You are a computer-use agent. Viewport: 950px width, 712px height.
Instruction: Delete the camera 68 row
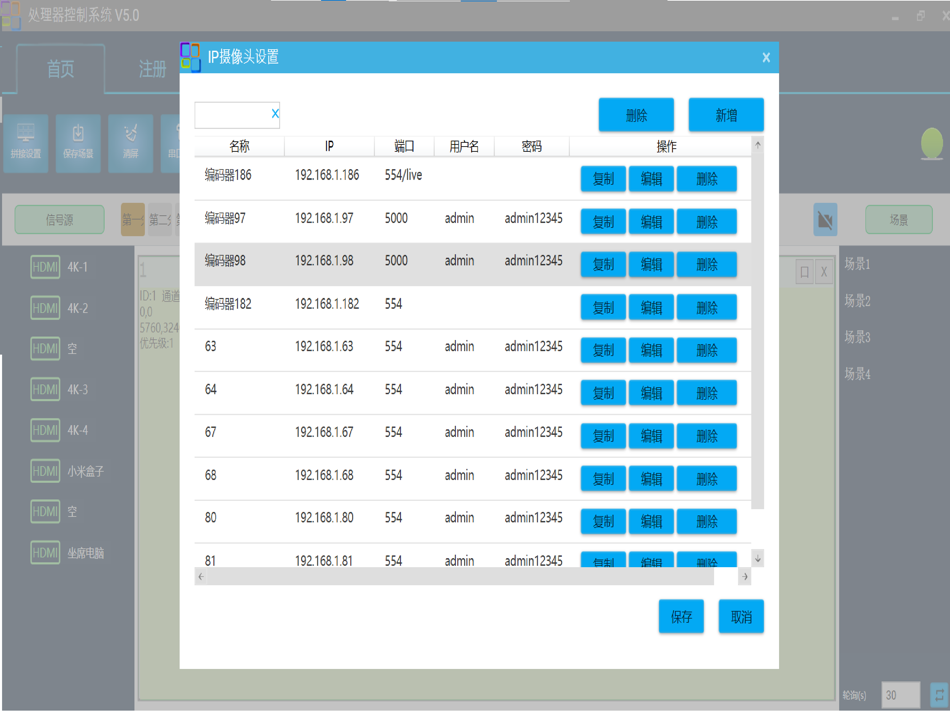[x=706, y=479]
